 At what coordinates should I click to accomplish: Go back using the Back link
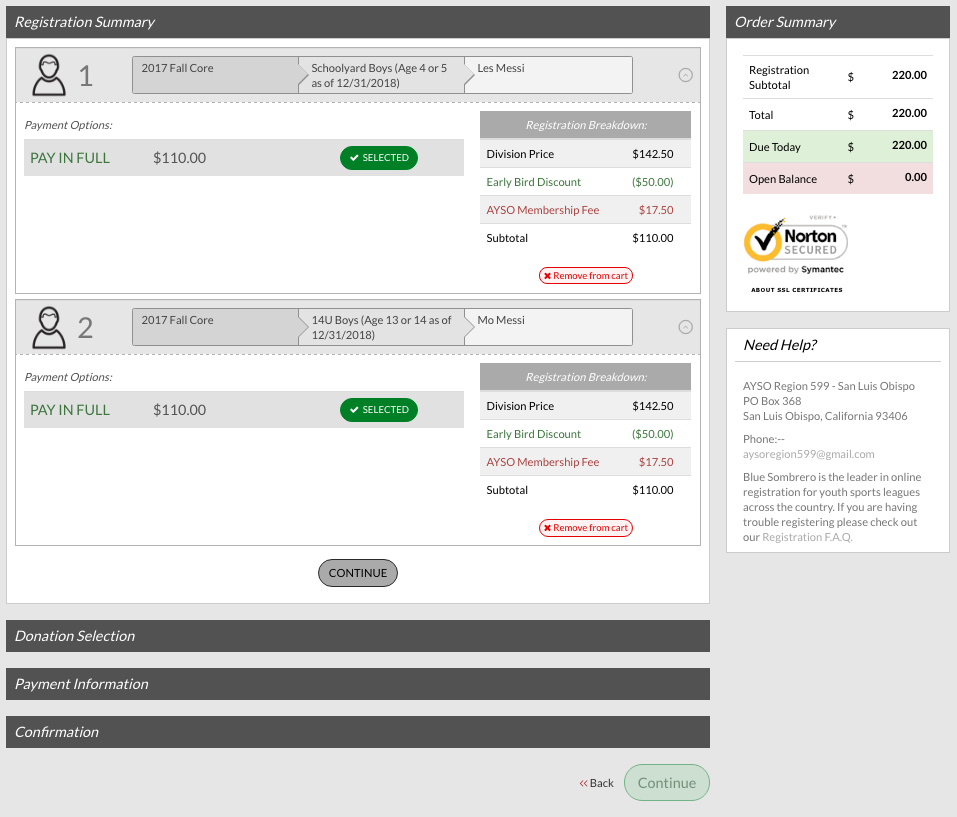[597, 783]
